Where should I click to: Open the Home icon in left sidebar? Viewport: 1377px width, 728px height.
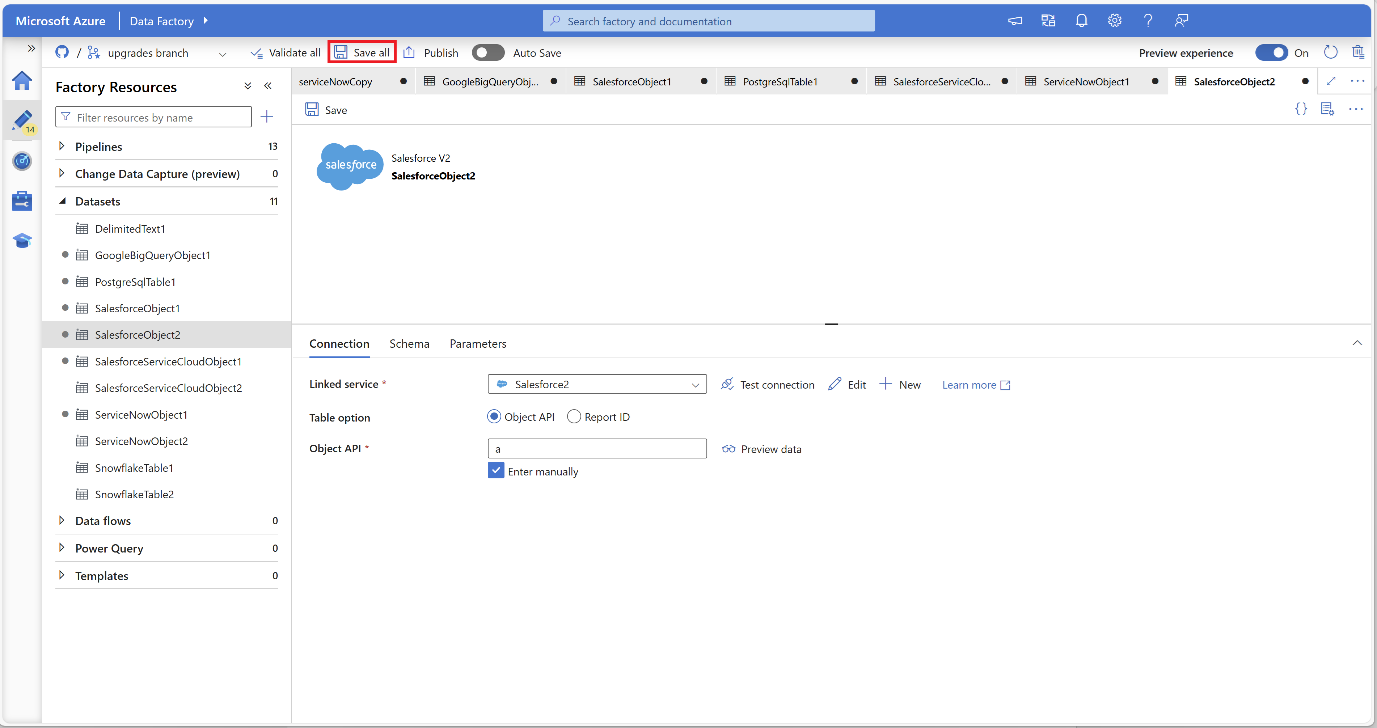coord(22,81)
